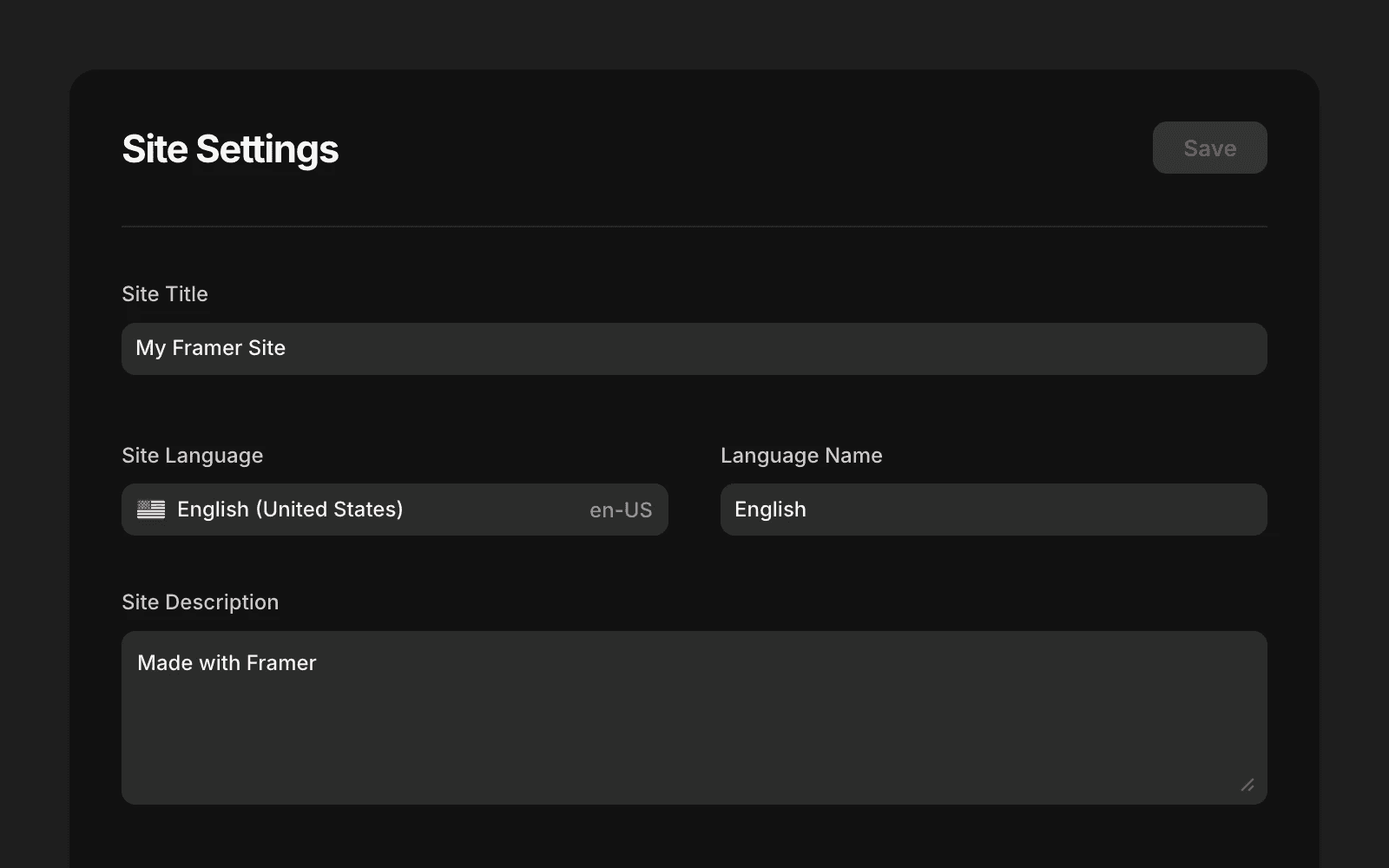
Task: Select the English (United States) language option
Action: [x=290, y=510]
